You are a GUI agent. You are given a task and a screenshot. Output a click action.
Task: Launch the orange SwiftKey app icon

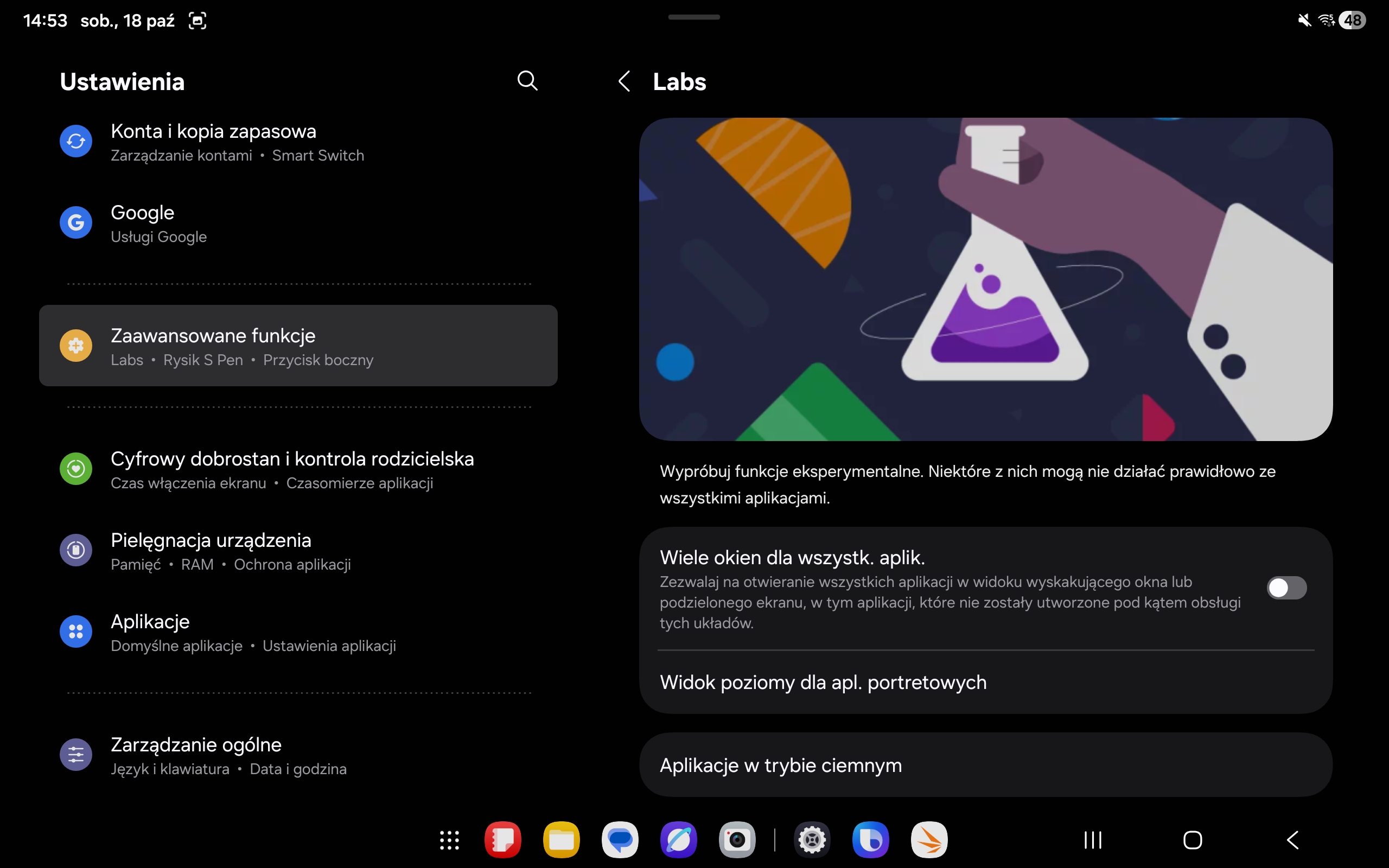pos(929,840)
